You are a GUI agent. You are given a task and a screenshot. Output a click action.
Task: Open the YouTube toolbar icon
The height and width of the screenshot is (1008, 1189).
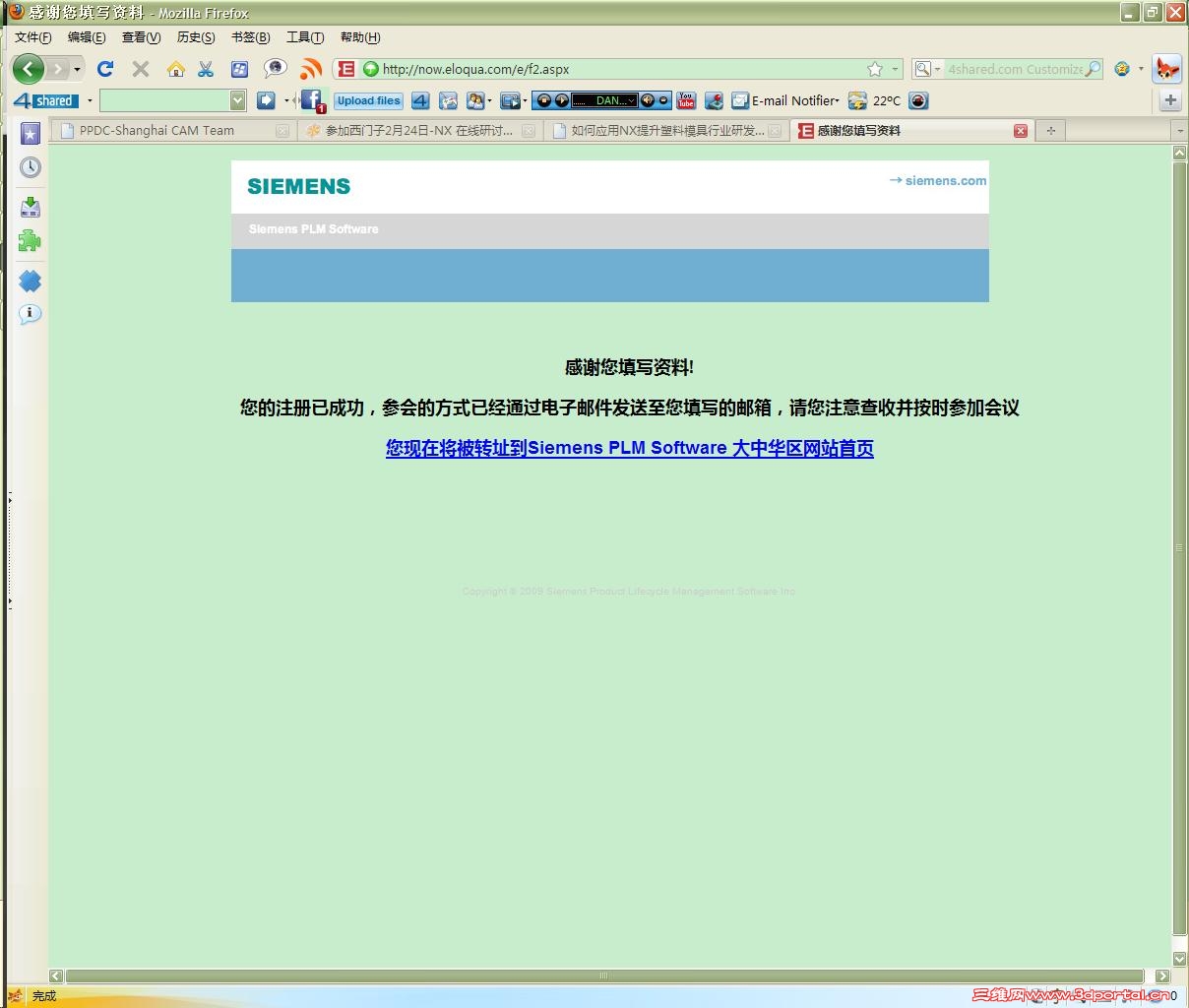point(686,100)
